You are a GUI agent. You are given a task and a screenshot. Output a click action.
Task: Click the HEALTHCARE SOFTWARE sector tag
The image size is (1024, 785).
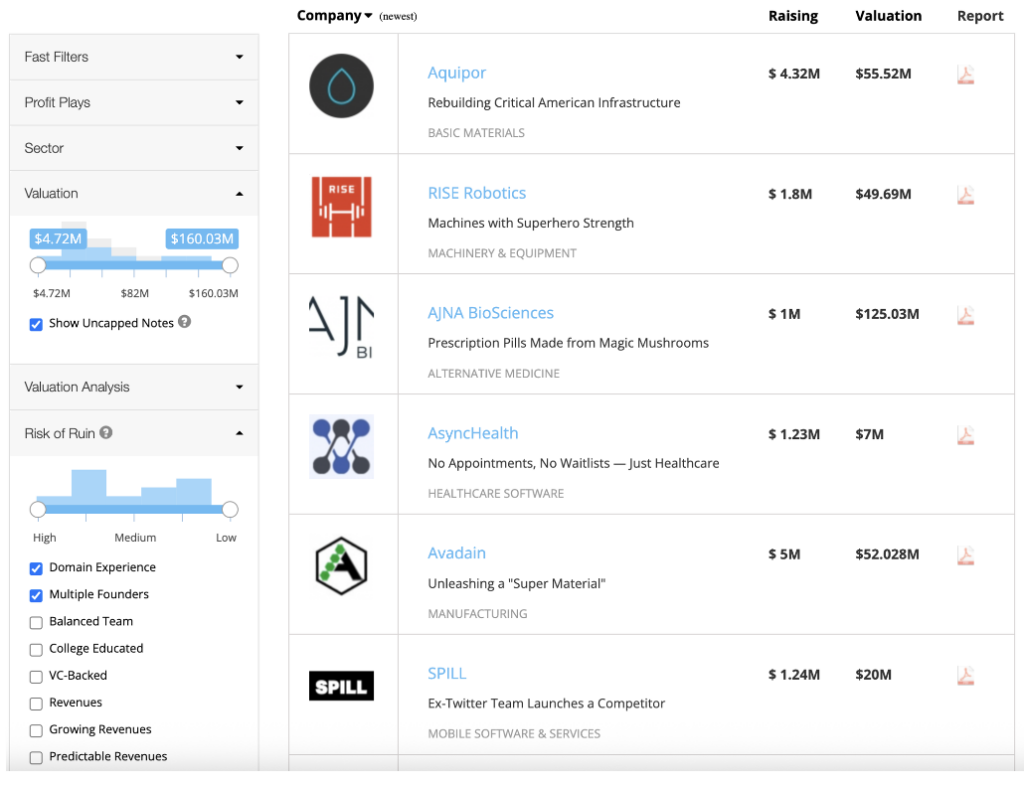496,493
